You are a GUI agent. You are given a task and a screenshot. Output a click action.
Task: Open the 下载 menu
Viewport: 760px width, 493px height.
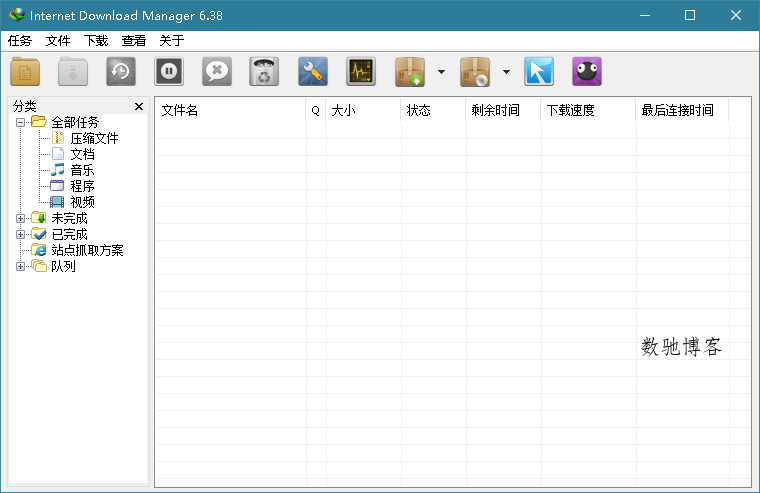pos(95,41)
